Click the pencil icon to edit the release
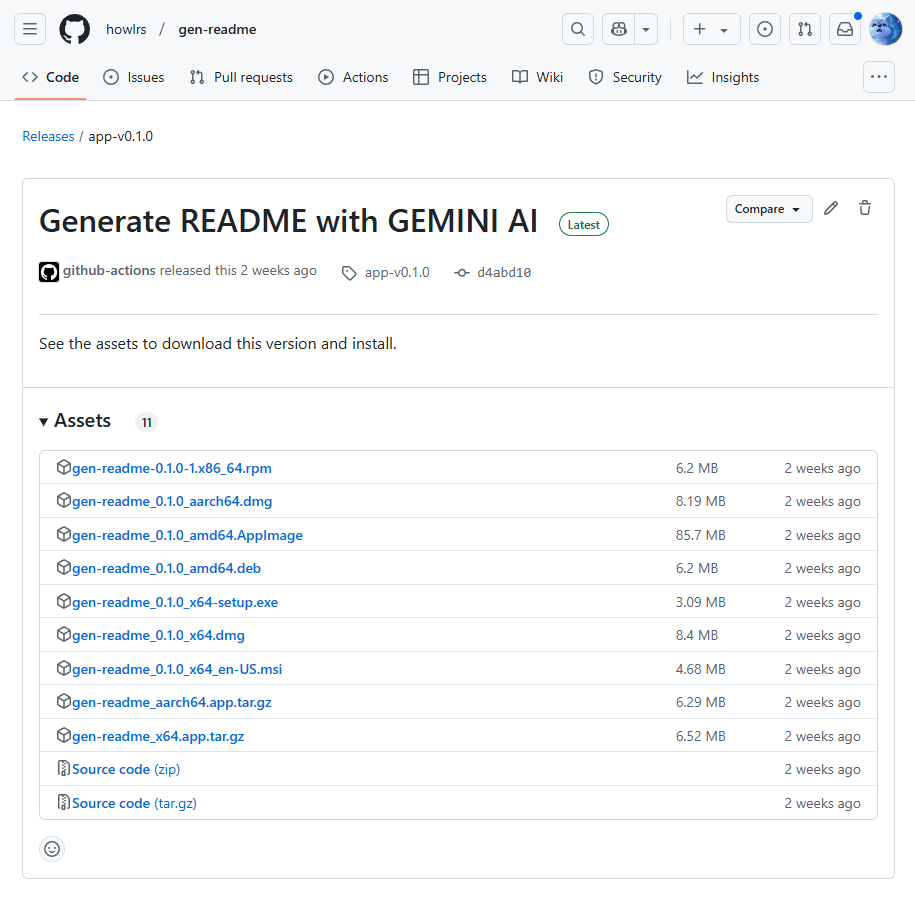Image resolution: width=915 pixels, height=904 pixels. 830,208
